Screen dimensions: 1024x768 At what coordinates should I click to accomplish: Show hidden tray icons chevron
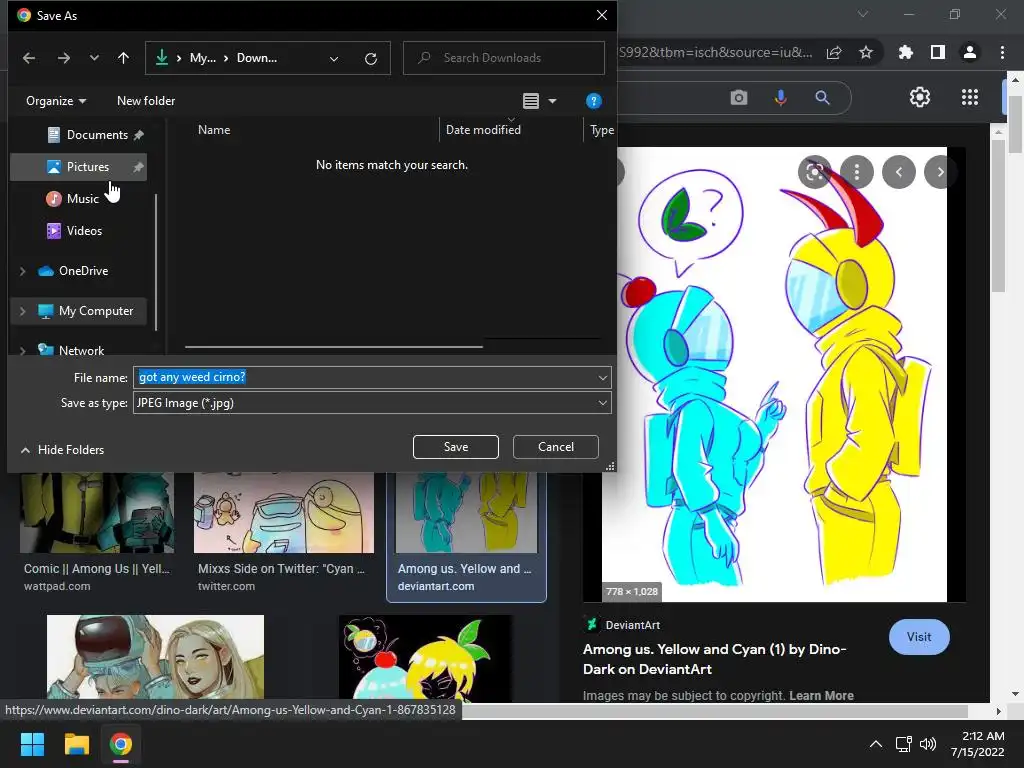[876, 744]
